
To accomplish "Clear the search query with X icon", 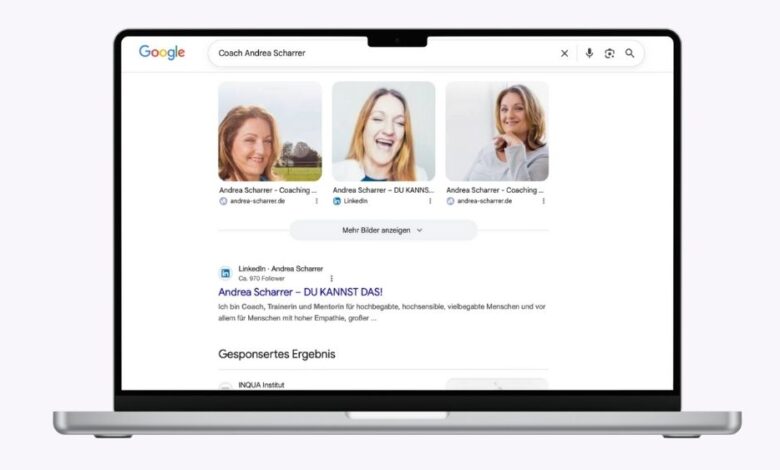I will coord(564,54).
